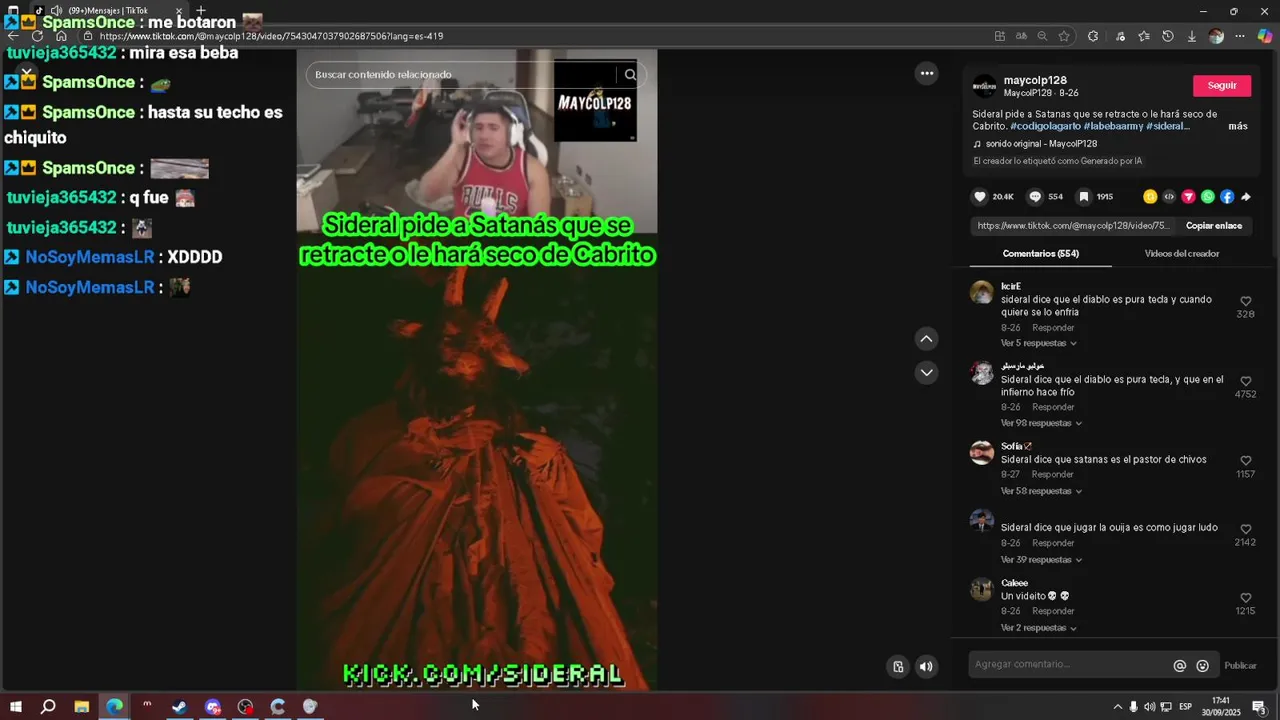Go to previous video with up arrow

[926, 339]
